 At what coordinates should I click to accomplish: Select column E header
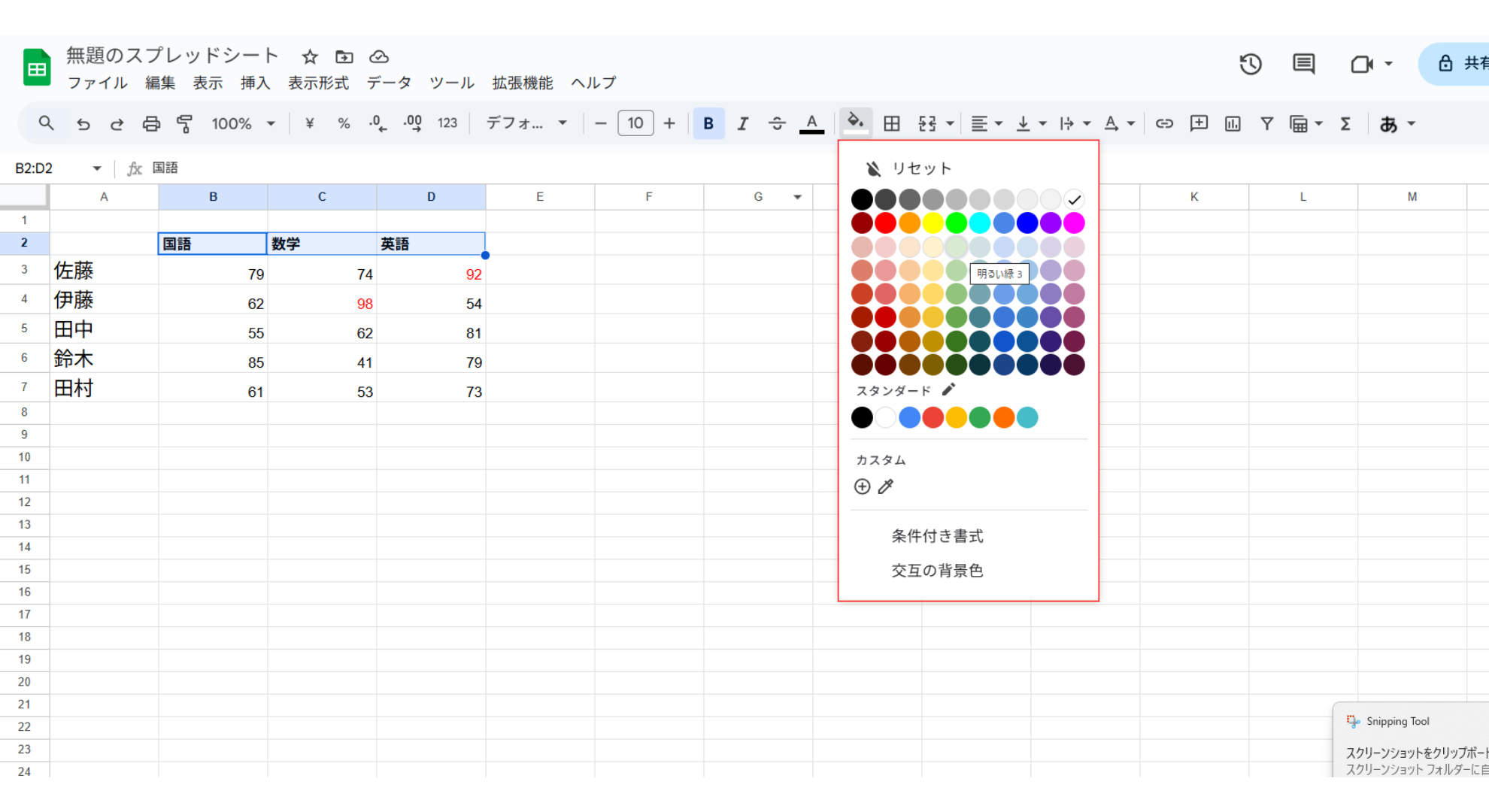click(540, 197)
